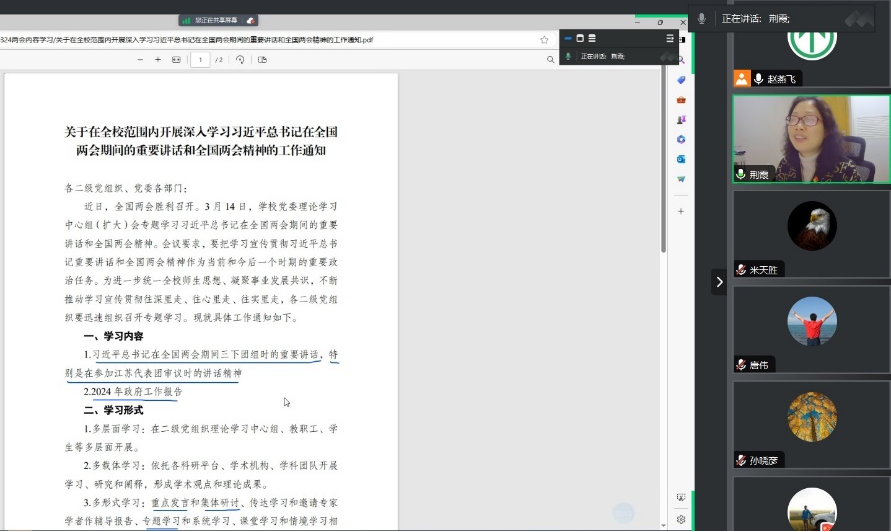
Task: Open the briefcase tools icon in the sidebar
Action: click(681, 99)
